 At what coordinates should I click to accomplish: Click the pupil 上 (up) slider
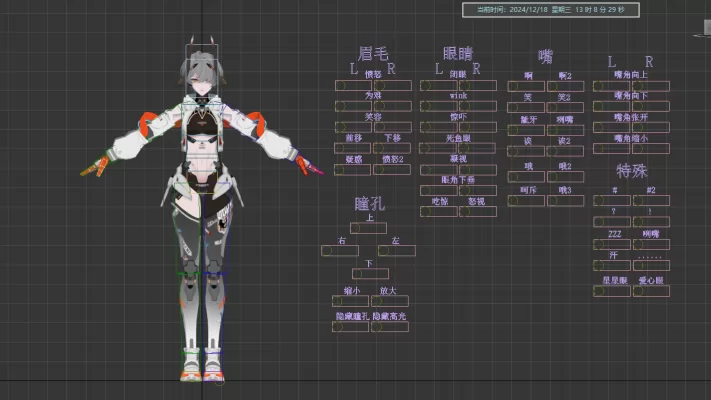click(355, 228)
